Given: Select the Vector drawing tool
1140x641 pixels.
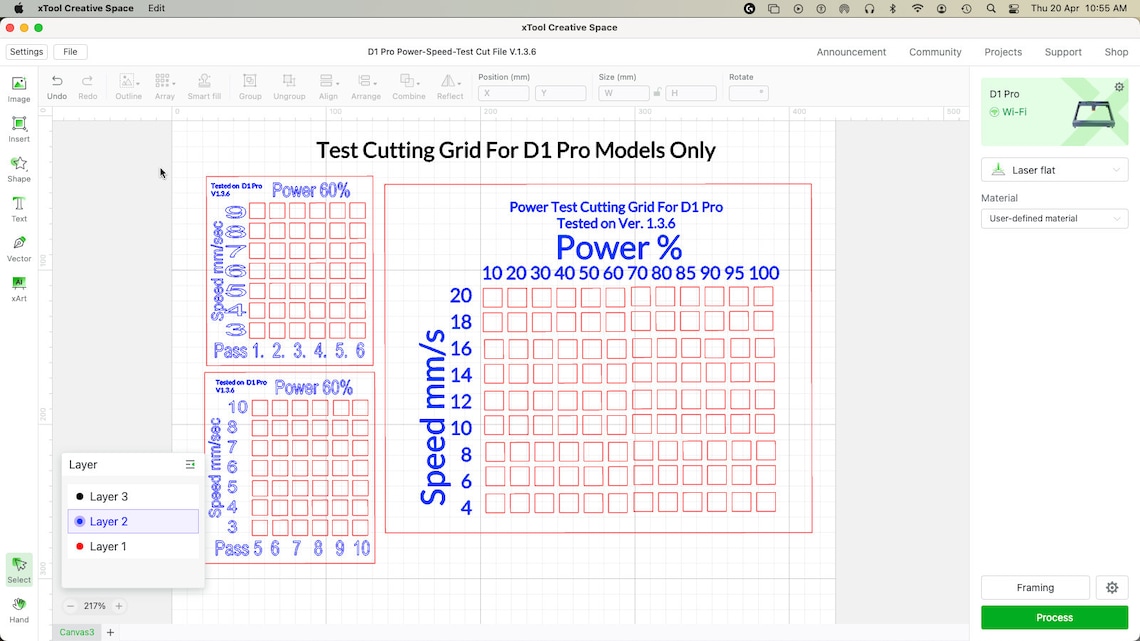Looking at the screenshot, I should pos(19,248).
